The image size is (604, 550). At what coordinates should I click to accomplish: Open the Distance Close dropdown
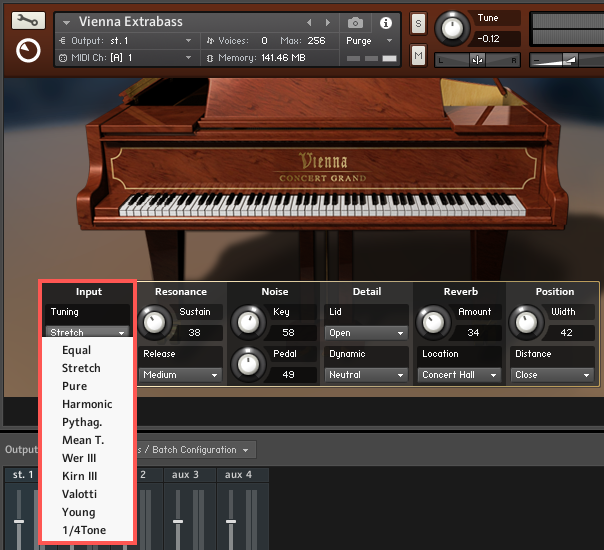(x=552, y=374)
